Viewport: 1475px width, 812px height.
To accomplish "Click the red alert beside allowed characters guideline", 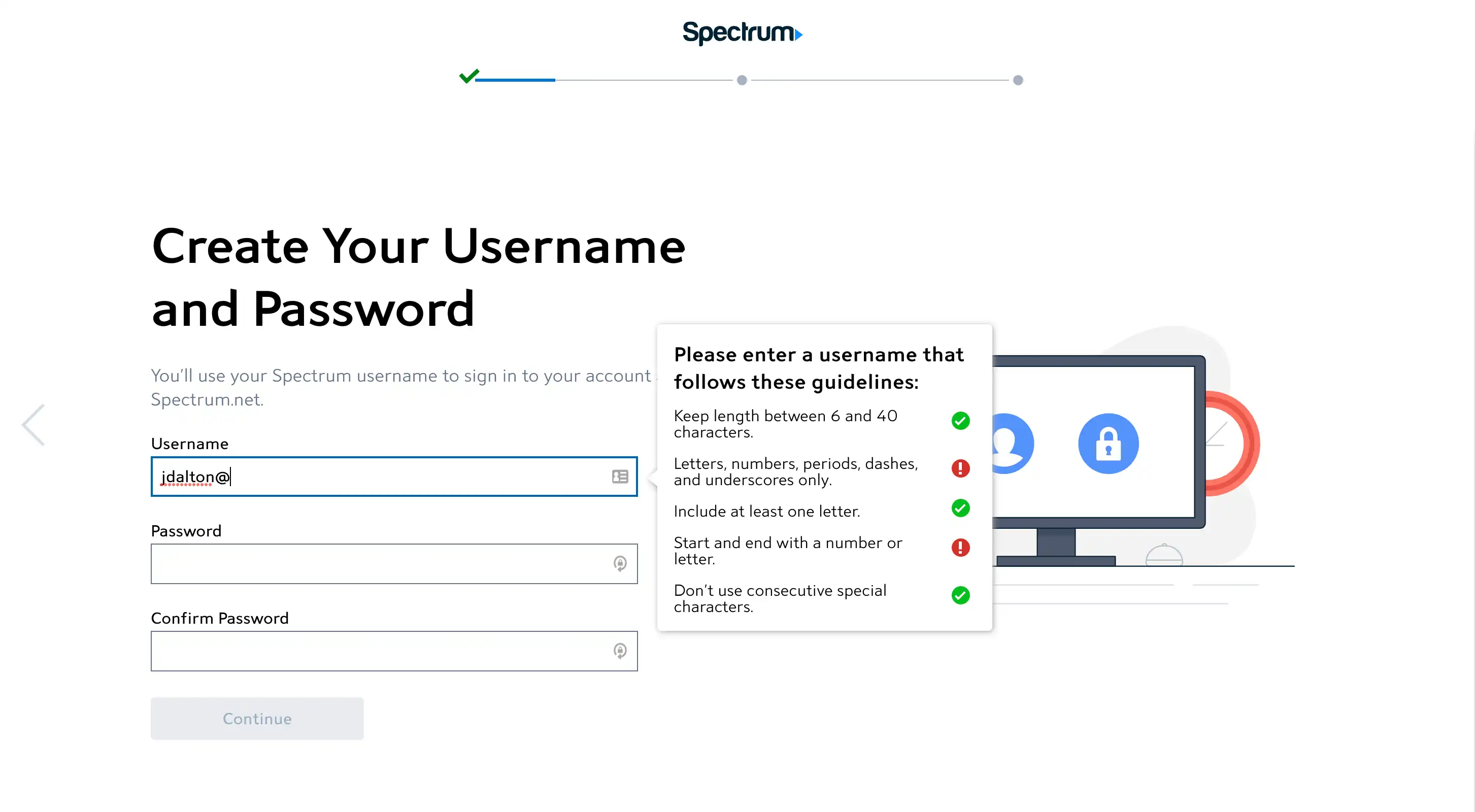I will 961,468.
